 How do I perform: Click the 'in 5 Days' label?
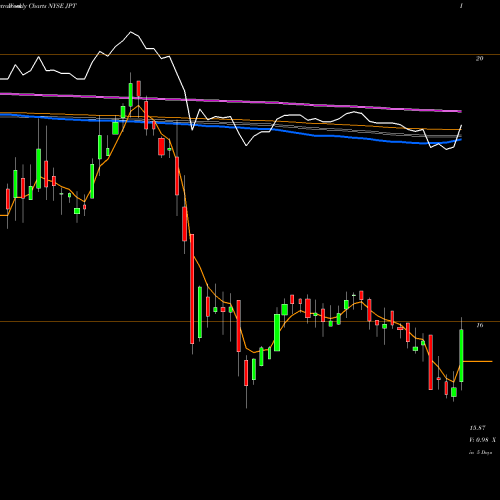480,453
